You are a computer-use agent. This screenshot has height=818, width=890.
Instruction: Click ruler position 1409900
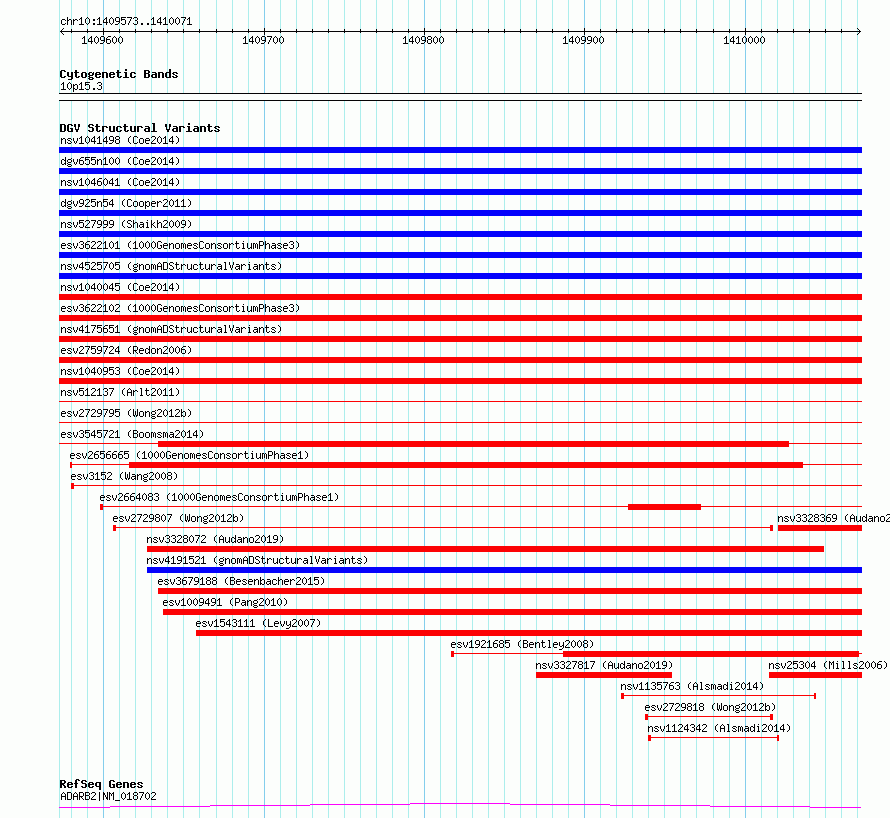(583, 40)
